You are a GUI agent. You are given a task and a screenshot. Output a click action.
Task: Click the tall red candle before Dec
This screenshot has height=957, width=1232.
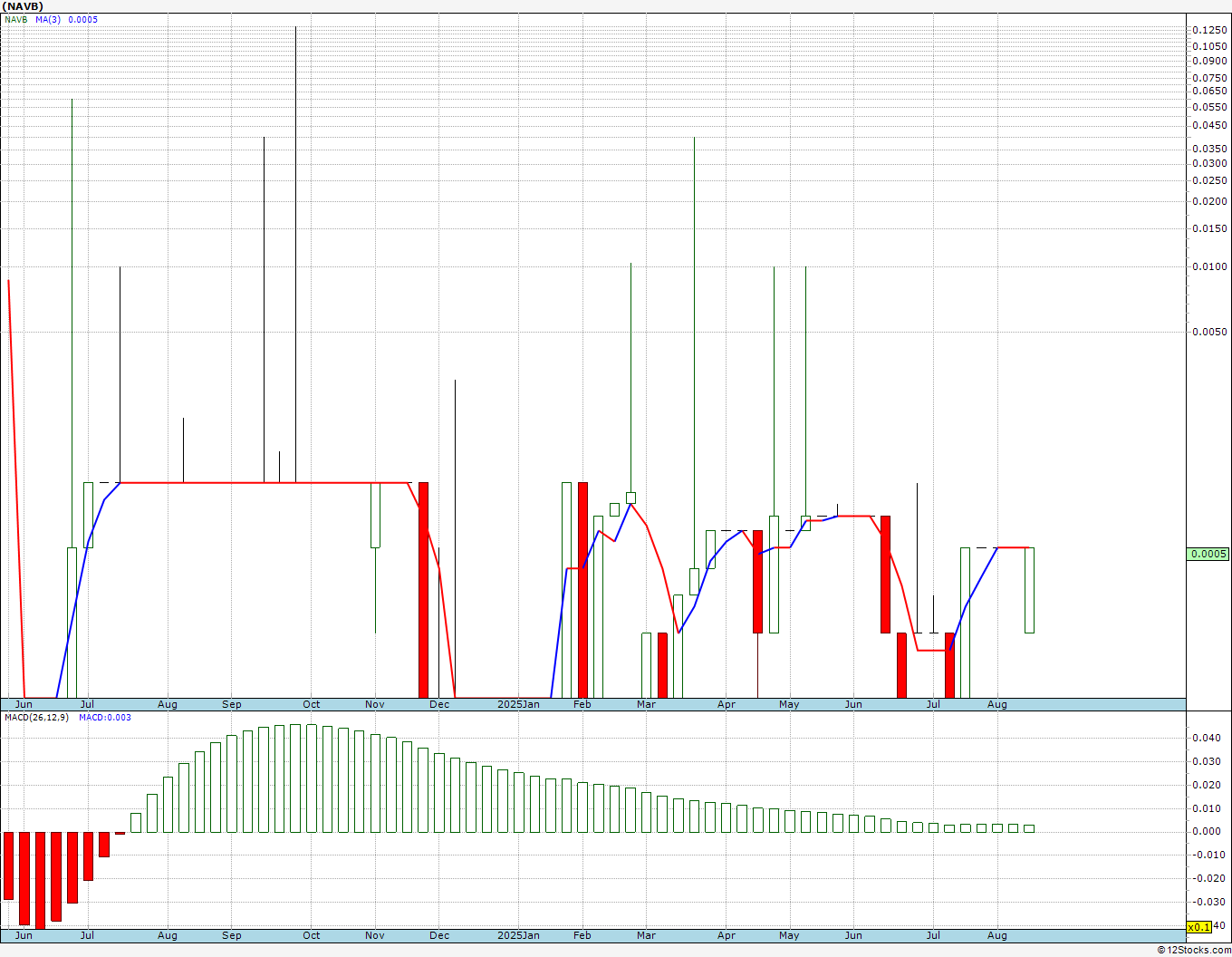point(423,589)
